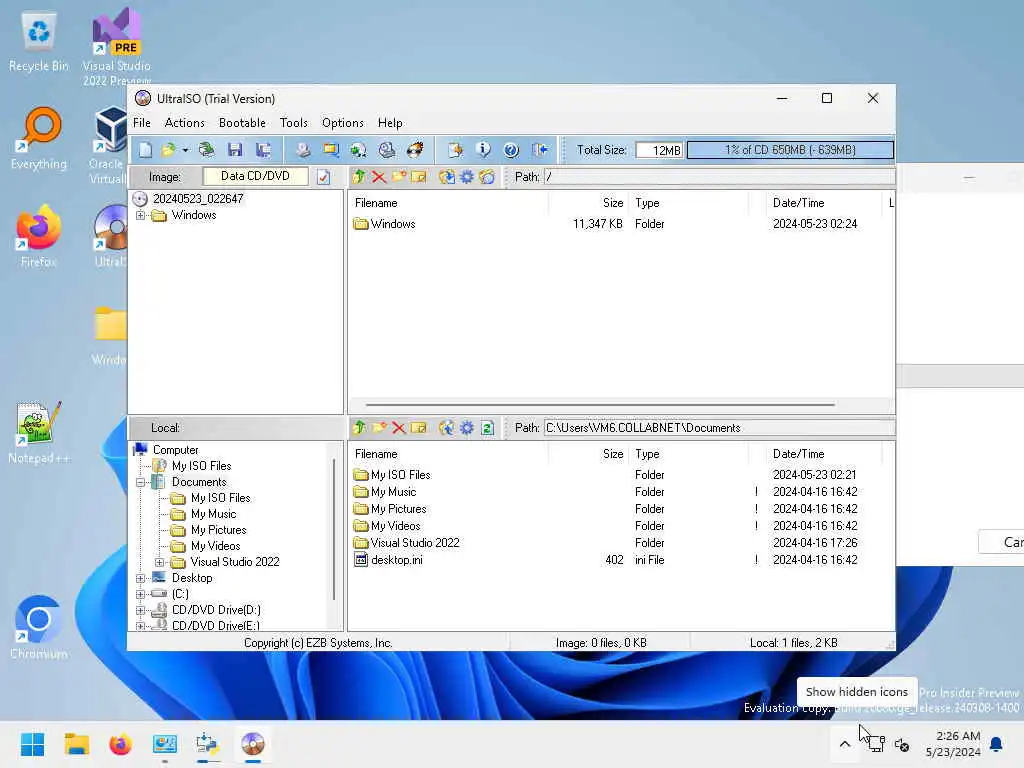Screen dimensions: 1024x768
Task: Click blue gear icon in image toolbar
Action: (467, 177)
